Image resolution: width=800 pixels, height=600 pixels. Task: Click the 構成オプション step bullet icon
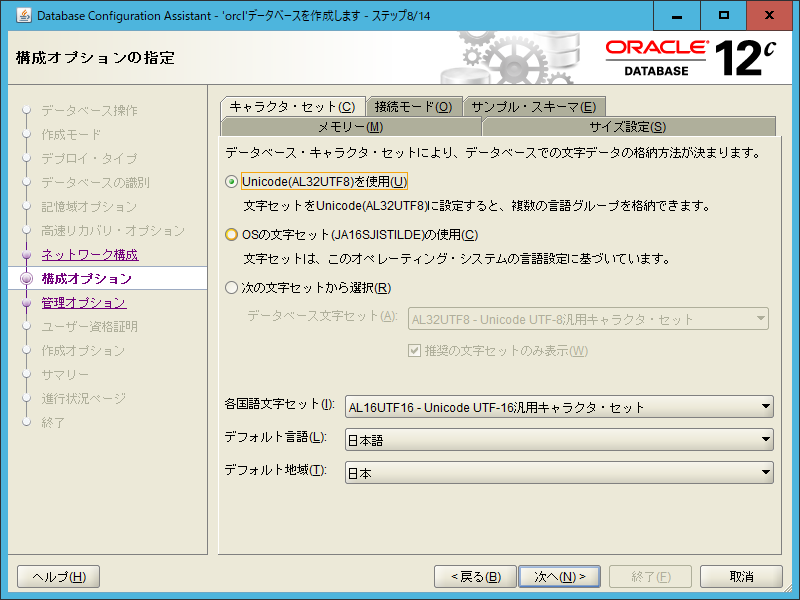point(27,279)
